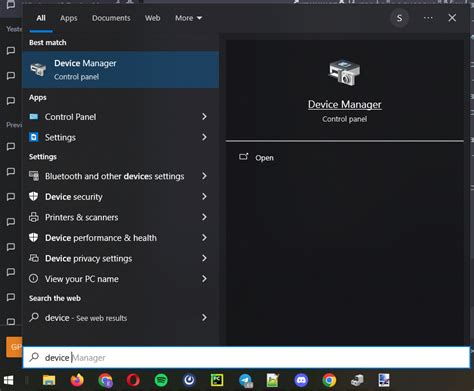
Task: Click the Settings app gear icon
Action: tap(34, 137)
